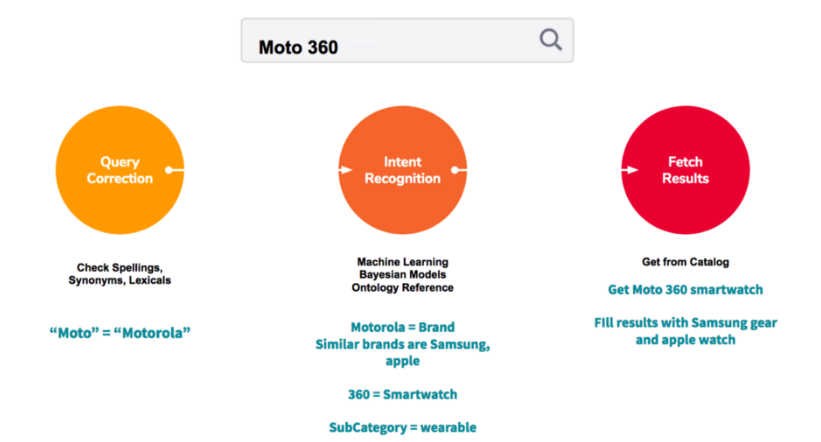Click the arrow entering Intent Recognition

tap(345, 170)
